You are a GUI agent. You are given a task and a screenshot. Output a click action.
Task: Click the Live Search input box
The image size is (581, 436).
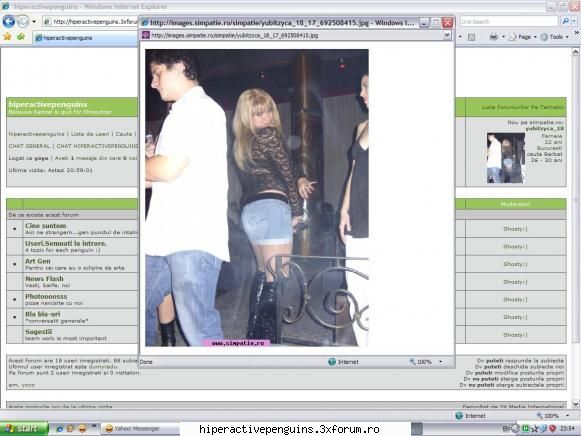click(x=509, y=21)
